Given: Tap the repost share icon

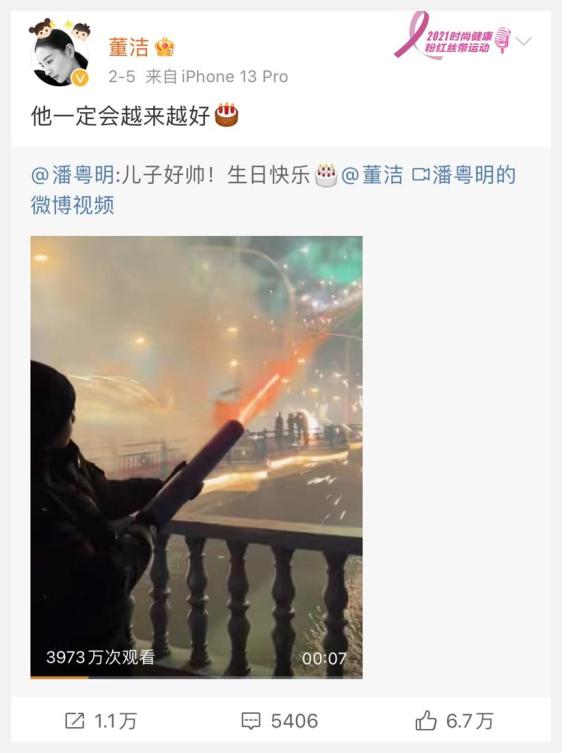Looking at the screenshot, I should tap(74, 721).
